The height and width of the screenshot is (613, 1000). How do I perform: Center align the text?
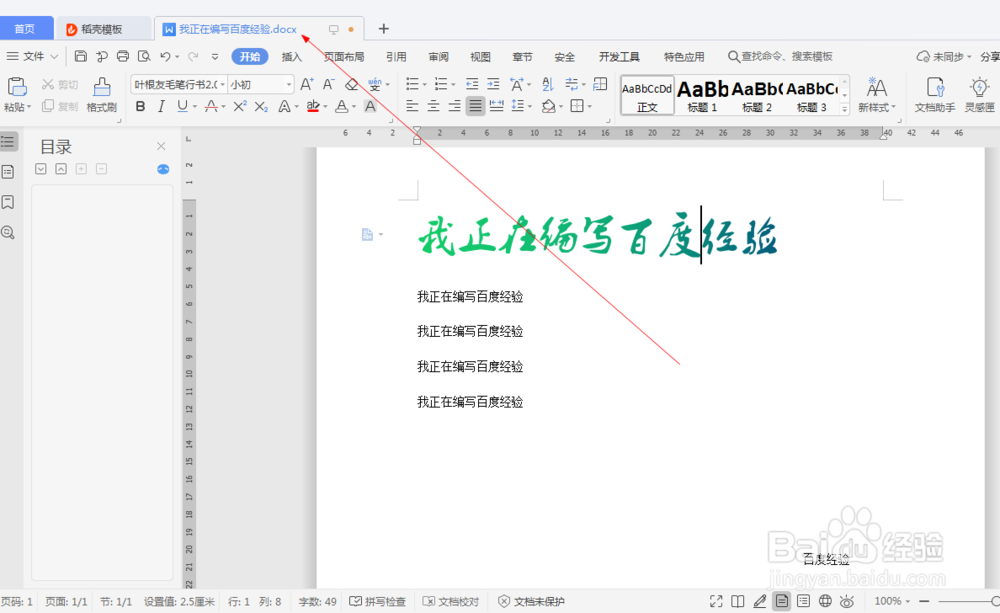click(x=434, y=106)
